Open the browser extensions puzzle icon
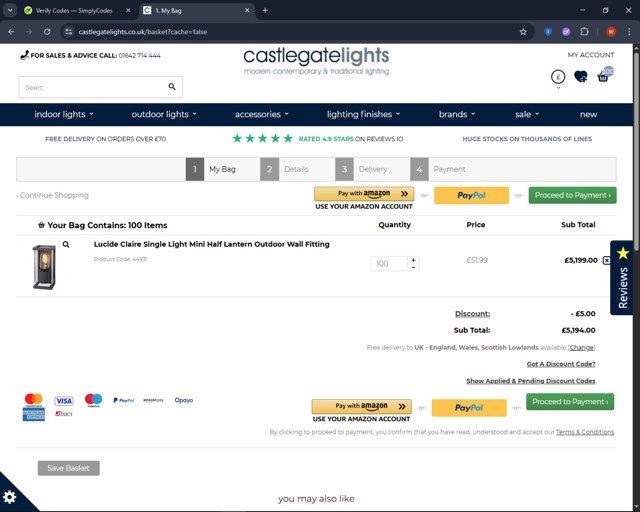Viewport: 640px width, 512px height. [584, 32]
